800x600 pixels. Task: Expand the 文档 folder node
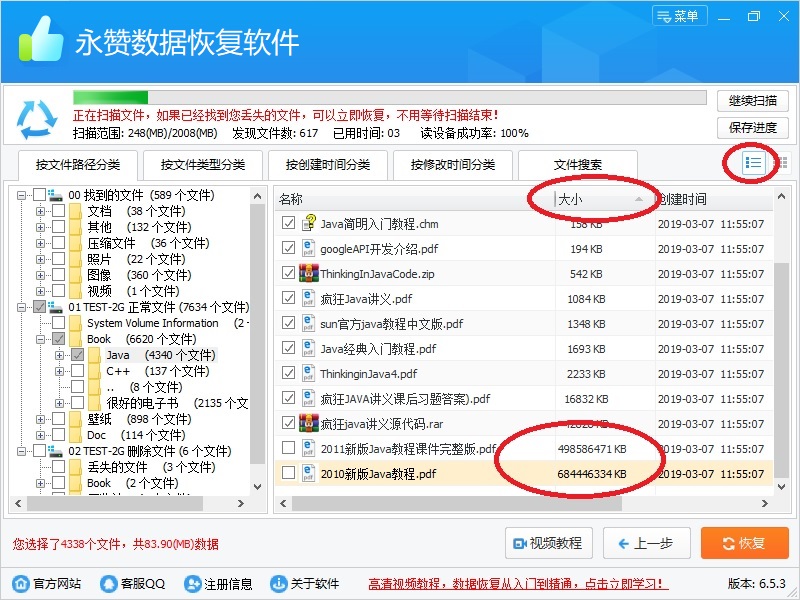pyautogui.click(x=40, y=211)
